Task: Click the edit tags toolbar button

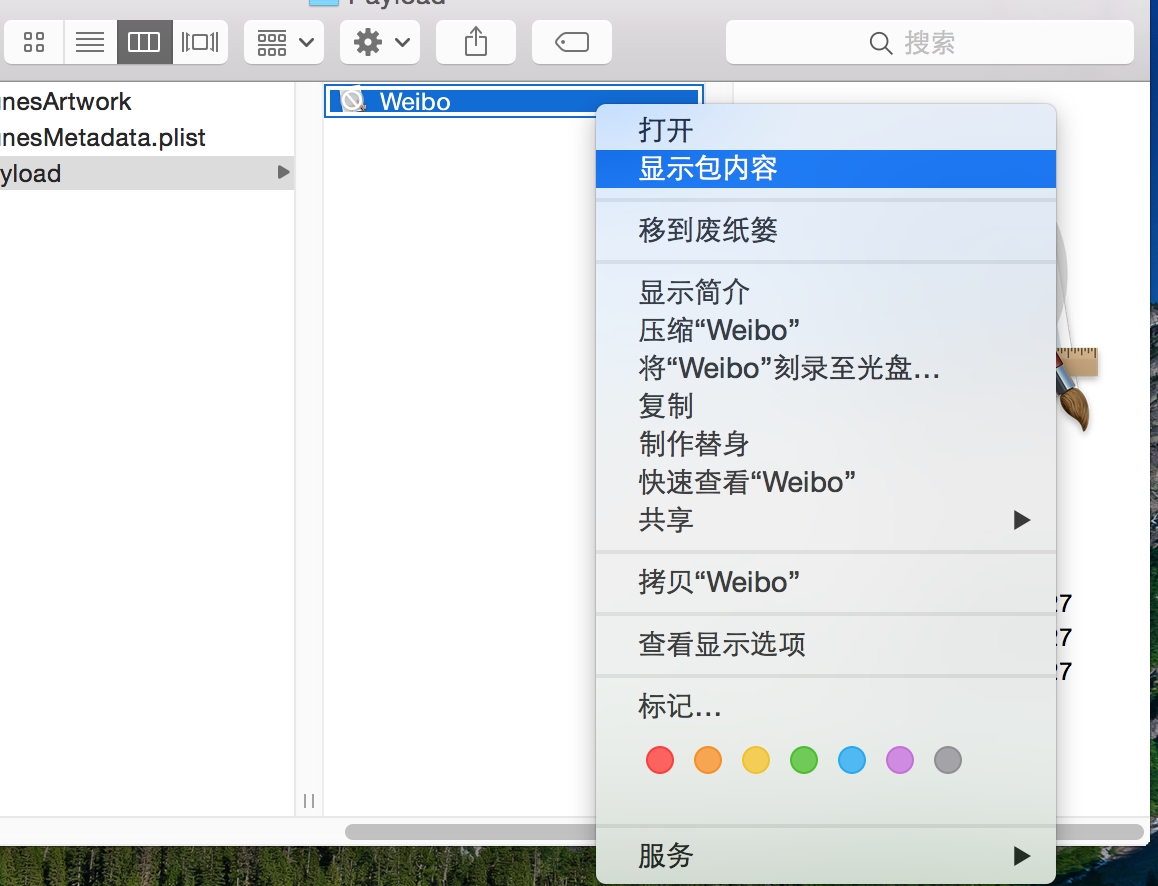Action: [572, 42]
